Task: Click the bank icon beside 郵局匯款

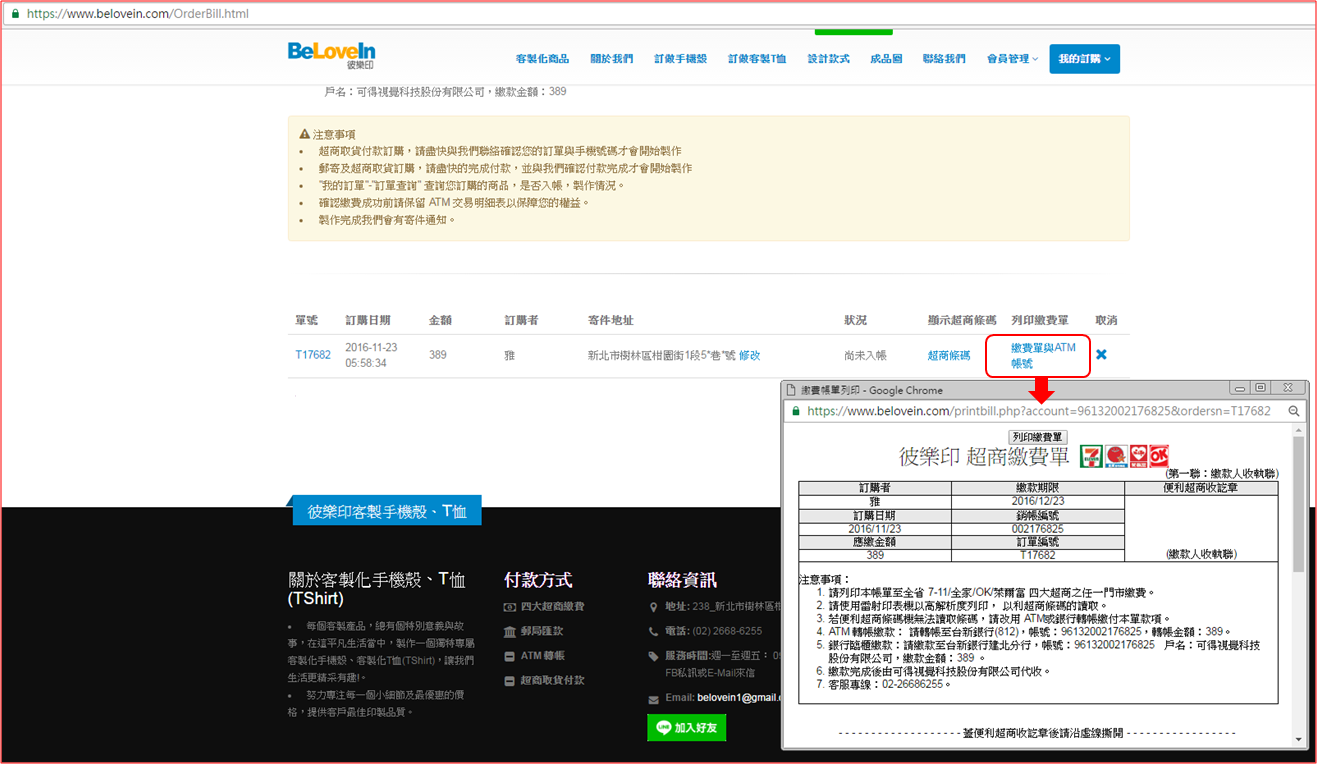Action: (x=510, y=631)
